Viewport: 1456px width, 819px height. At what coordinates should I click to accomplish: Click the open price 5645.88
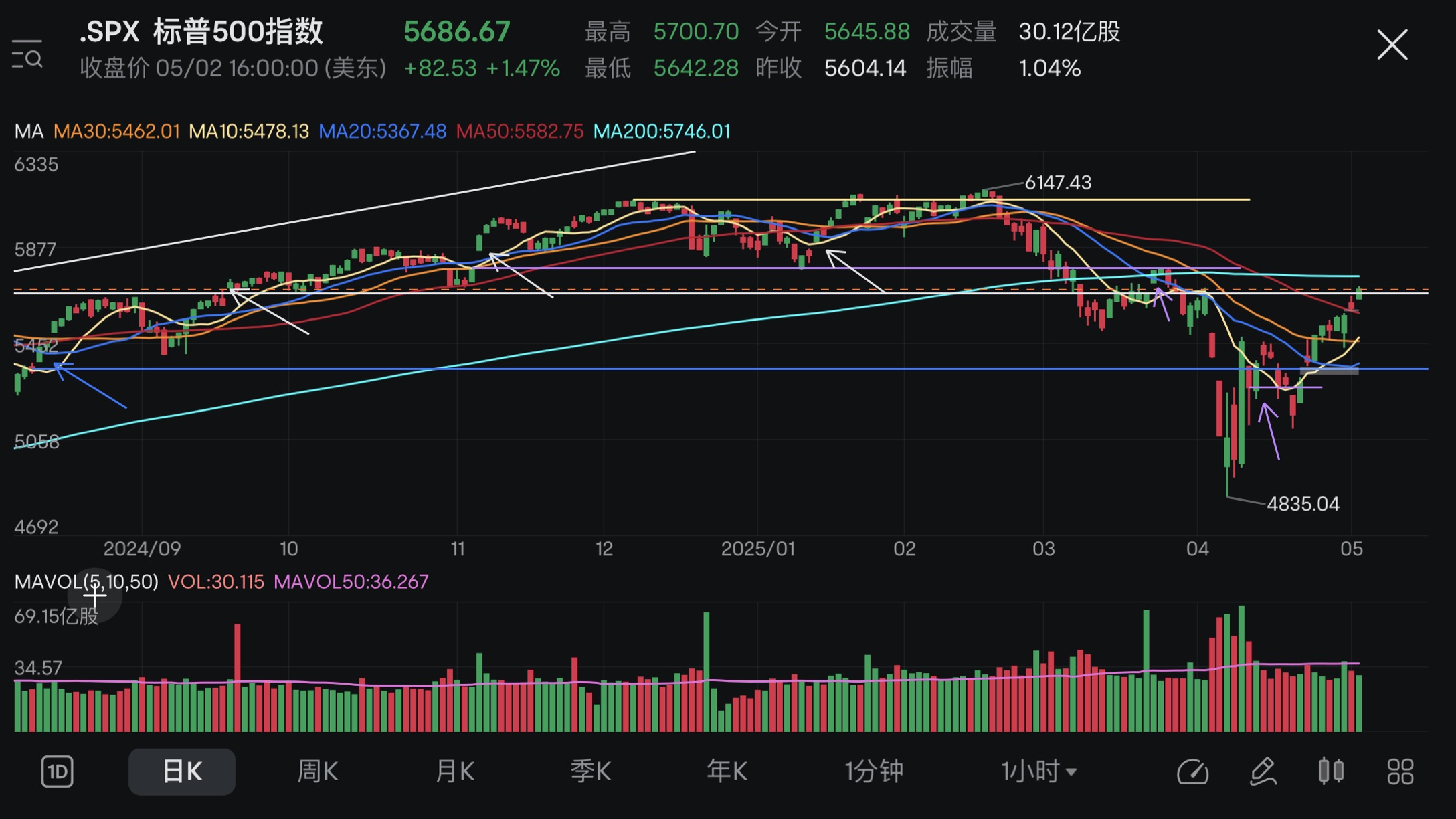click(x=867, y=31)
